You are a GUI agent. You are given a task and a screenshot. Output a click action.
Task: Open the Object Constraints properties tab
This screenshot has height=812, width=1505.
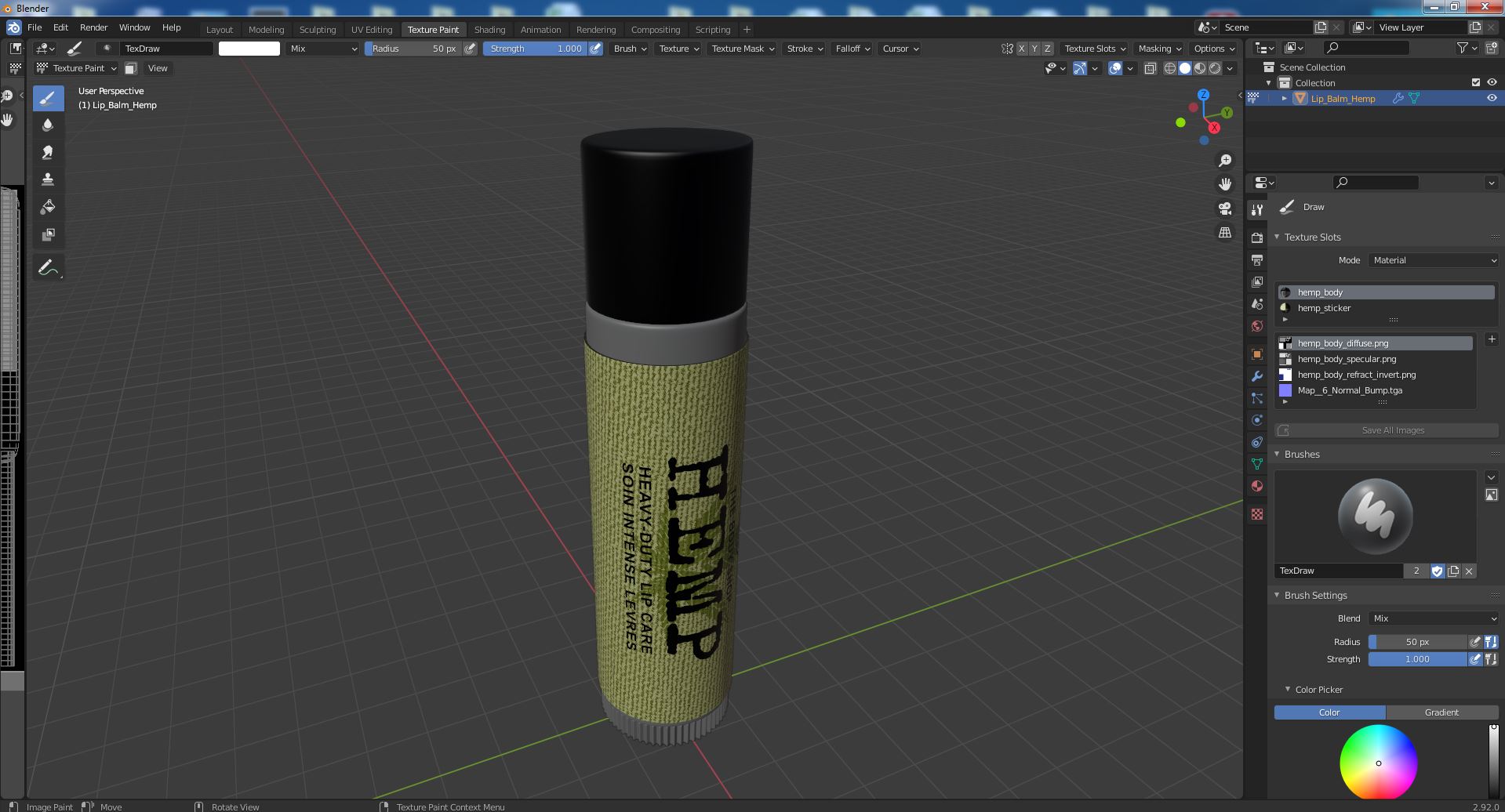1257,442
